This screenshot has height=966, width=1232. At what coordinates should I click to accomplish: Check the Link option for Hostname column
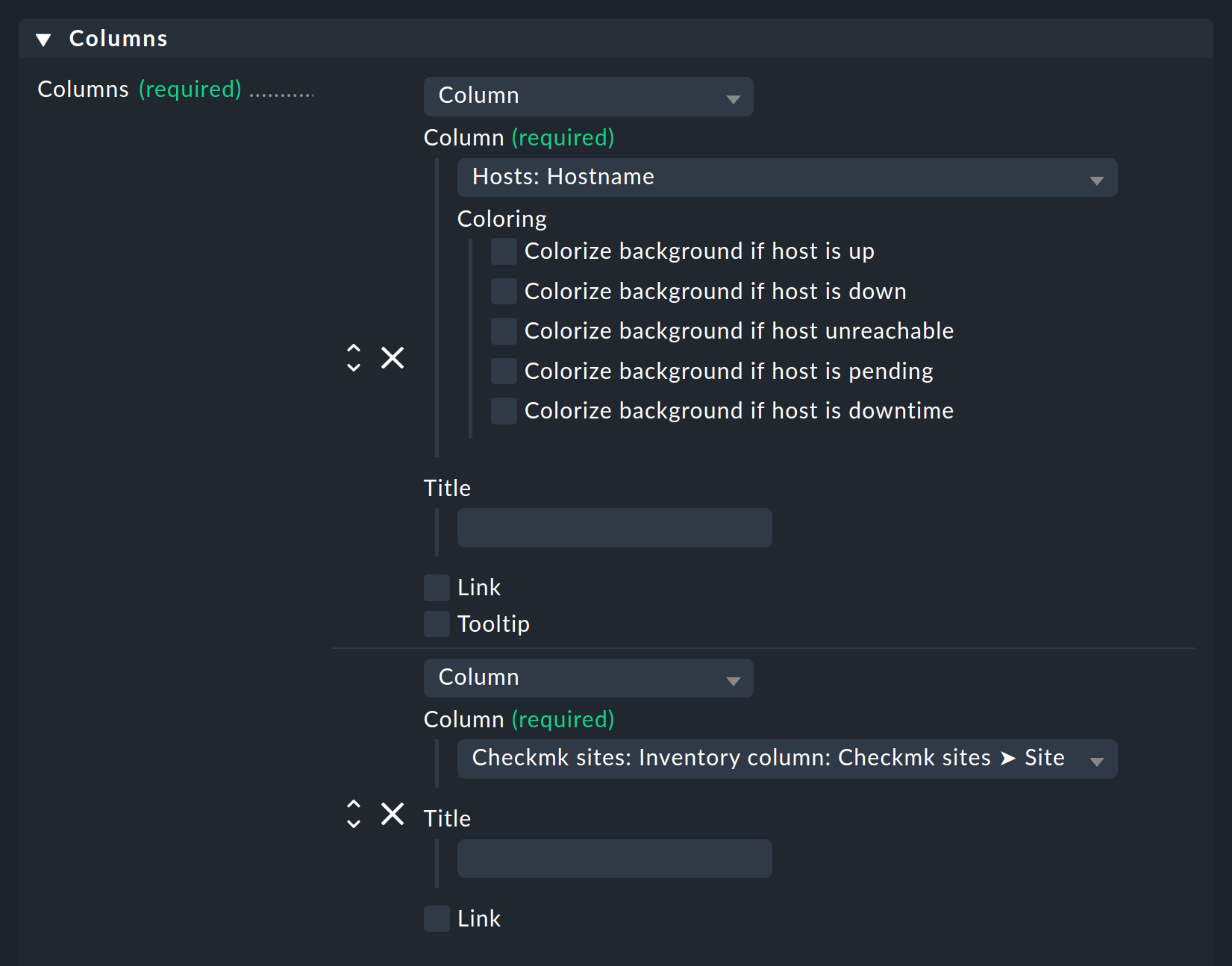pos(437,588)
